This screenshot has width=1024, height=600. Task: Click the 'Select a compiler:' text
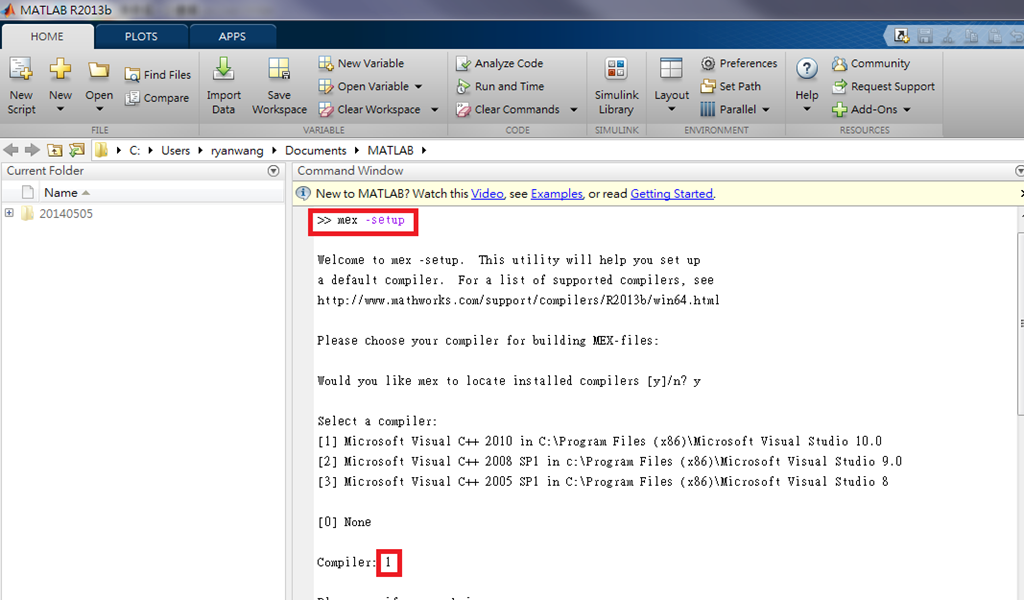pyautogui.click(x=377, y=421)
